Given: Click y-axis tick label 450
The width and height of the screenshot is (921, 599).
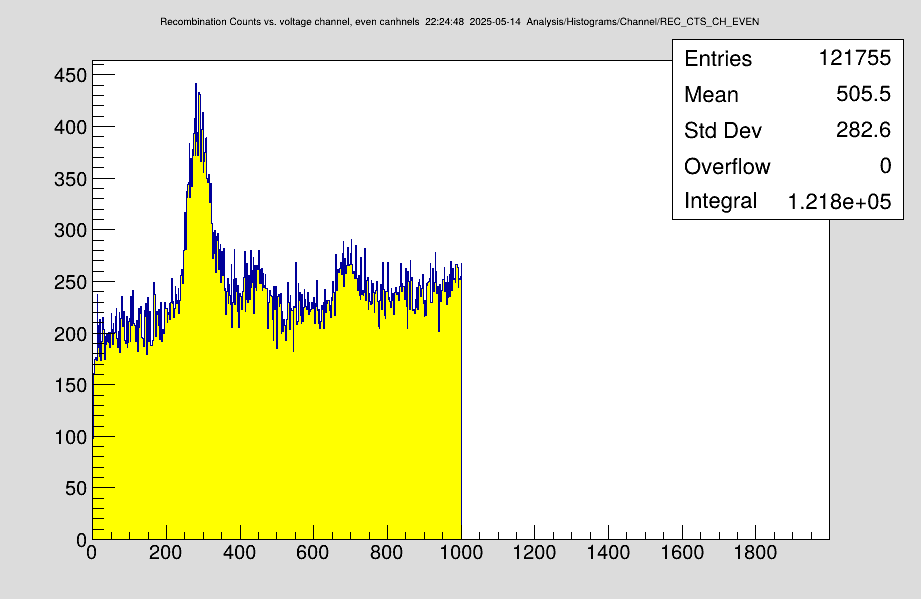Looking at the screenshot, I should (68, 76).
